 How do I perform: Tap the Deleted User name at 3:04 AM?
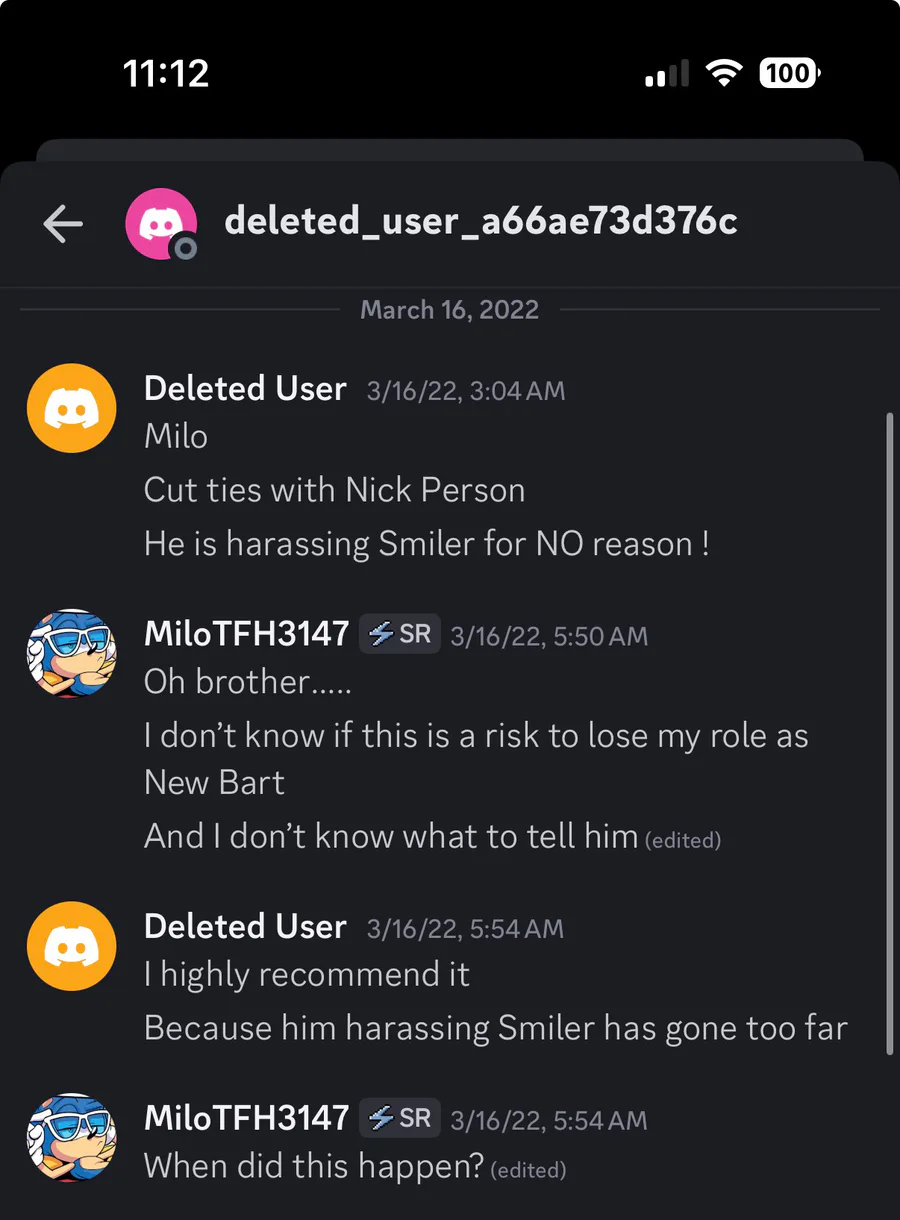point(245,389)
